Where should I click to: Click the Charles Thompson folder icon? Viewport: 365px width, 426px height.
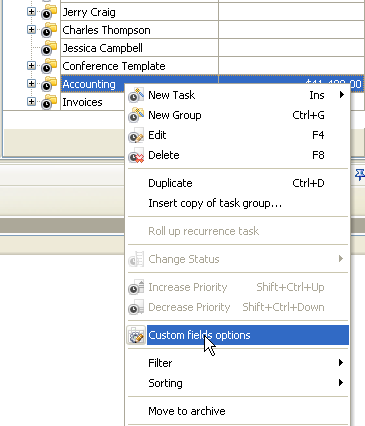coord(49,30)
